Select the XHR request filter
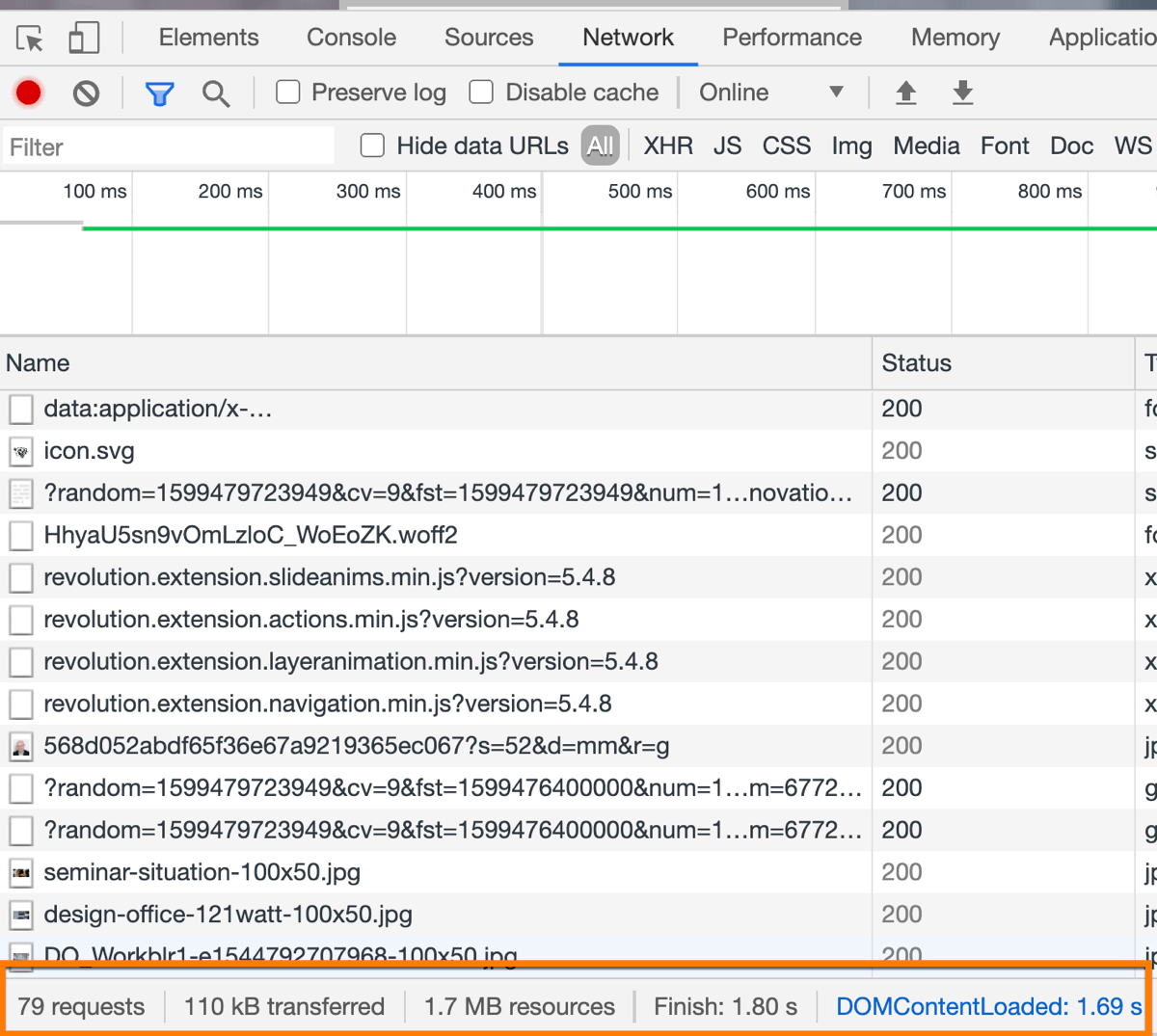The image size is (1157, 1036). click(667, 146)
